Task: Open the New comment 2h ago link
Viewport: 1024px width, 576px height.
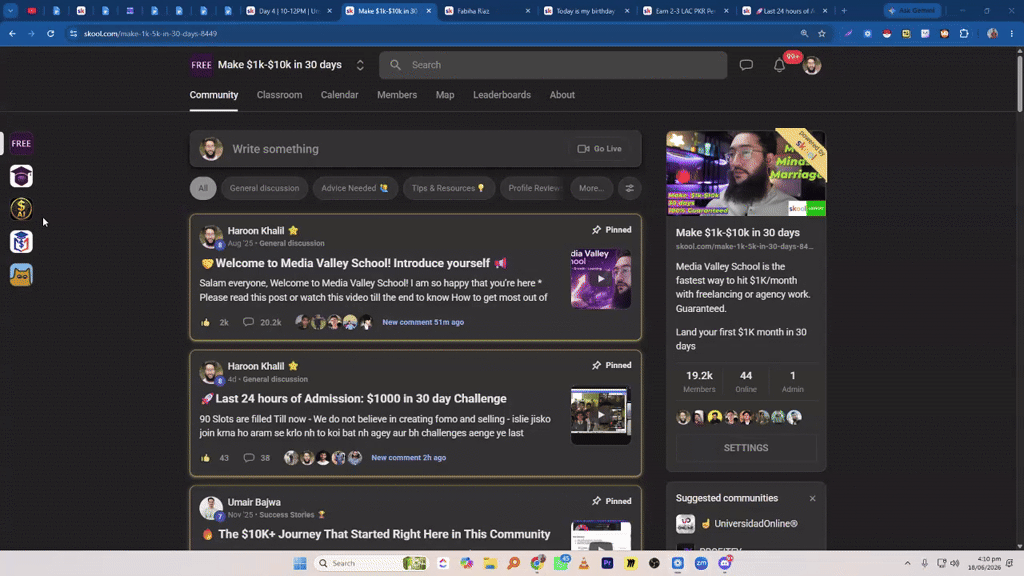Action: pos(409,458)
